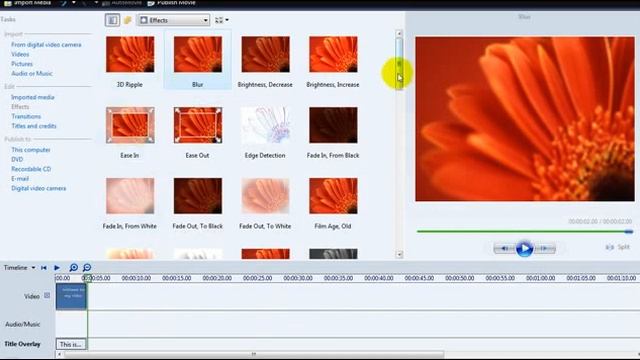The width and height of the screenshot is (640, 360).
Task: Click the Audio/Music track label
Action: click(x=22, y=324)
